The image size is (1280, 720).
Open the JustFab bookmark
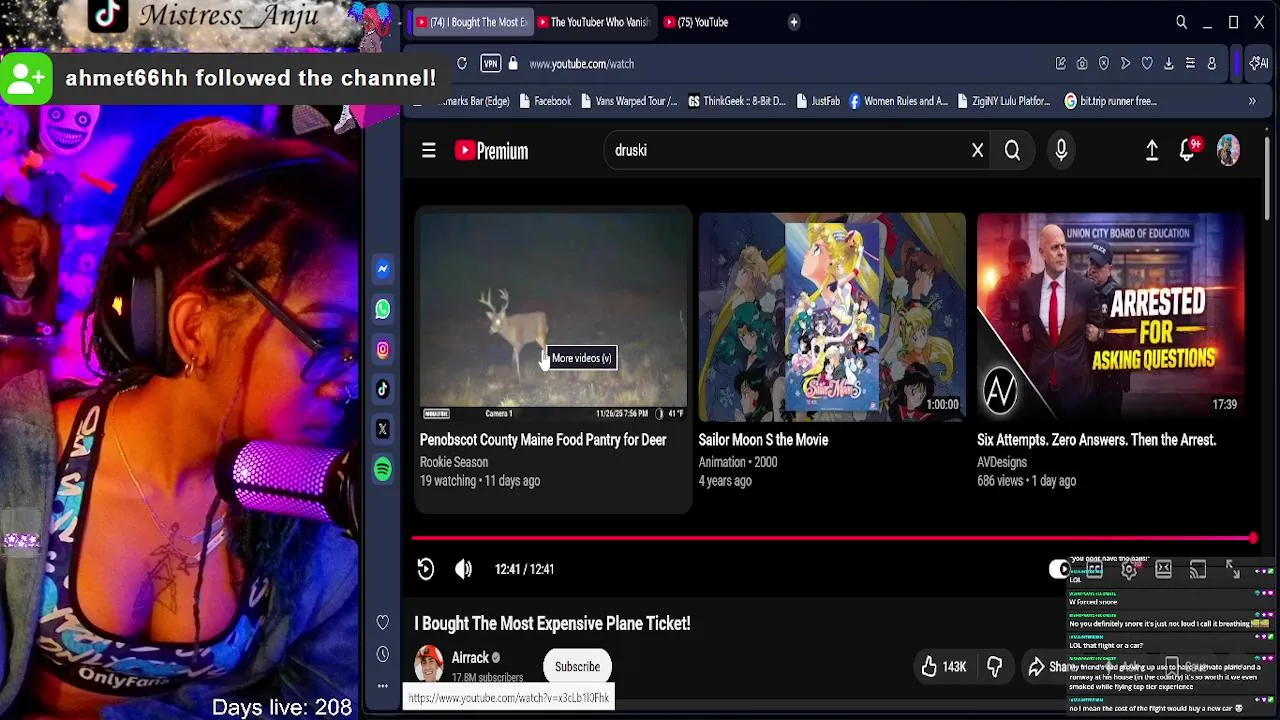pos(818,101)
